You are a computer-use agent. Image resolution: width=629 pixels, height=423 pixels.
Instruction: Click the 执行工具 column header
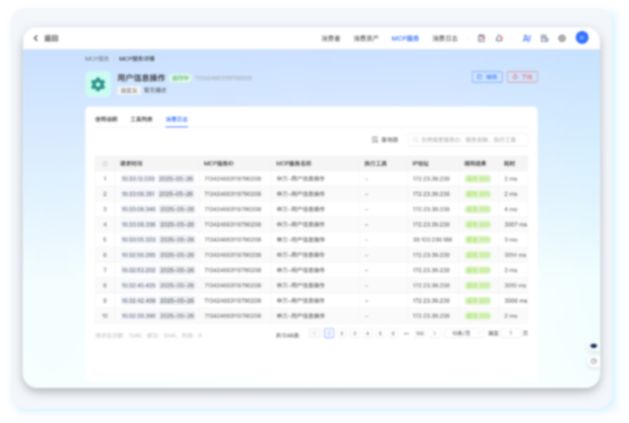375,163
